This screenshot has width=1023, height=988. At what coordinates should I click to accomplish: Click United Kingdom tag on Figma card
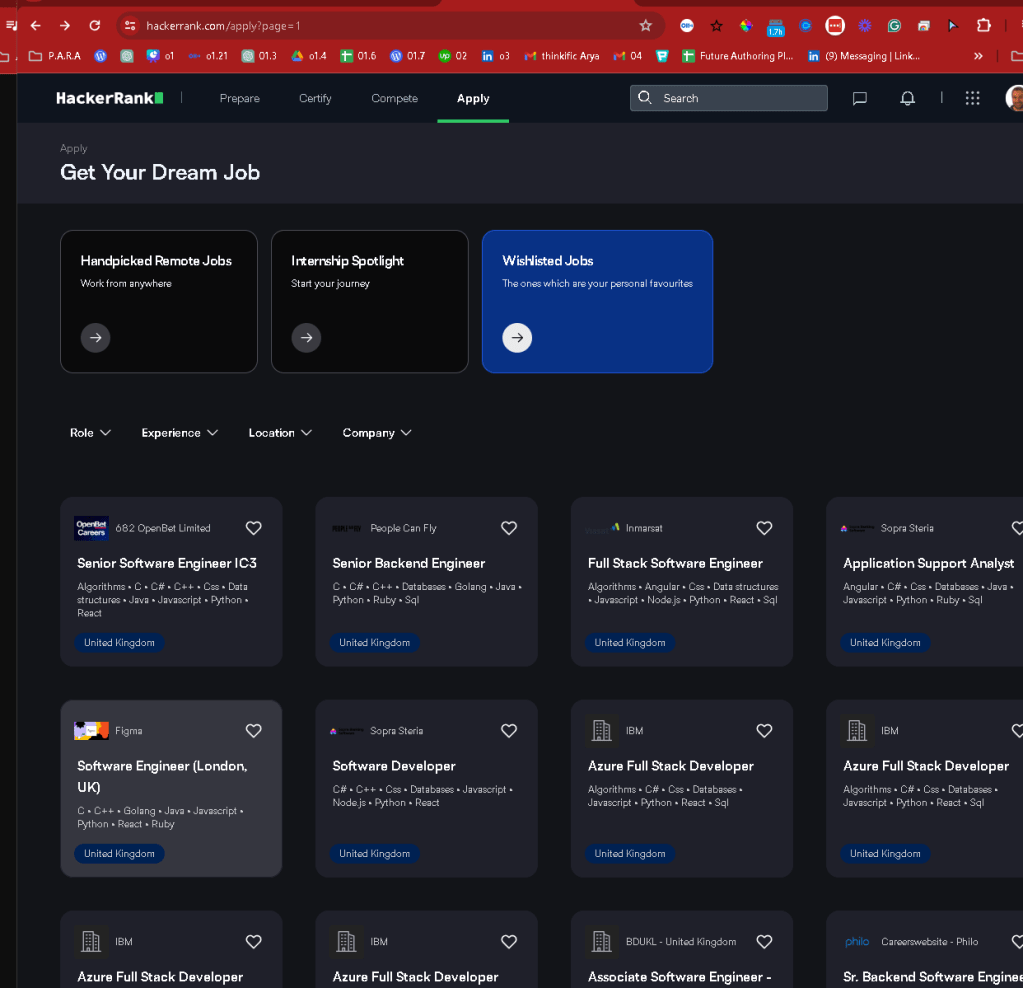(119, 854)
